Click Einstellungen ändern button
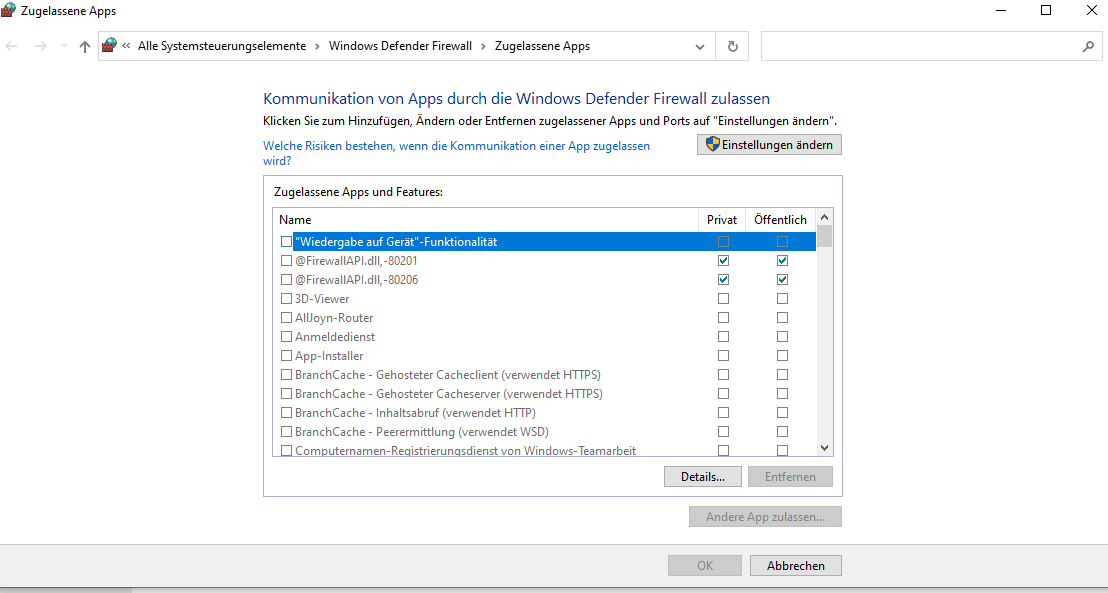This screenshot has height=593, width=1108. (769, 145)
